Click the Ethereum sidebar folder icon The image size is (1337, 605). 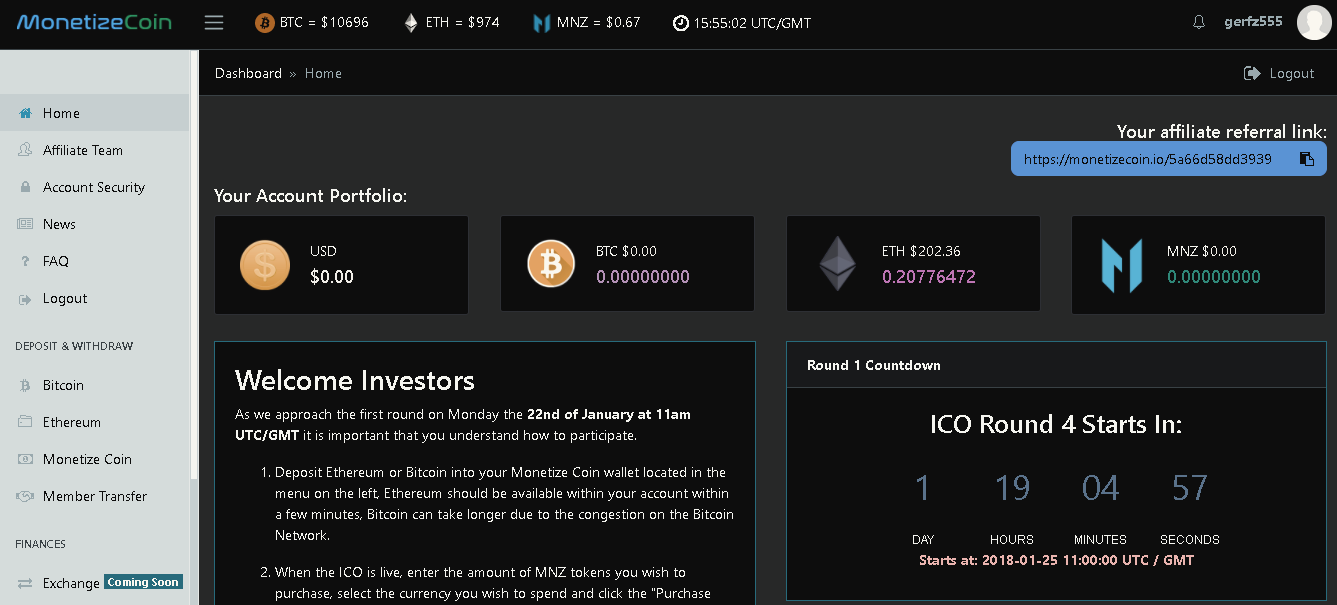click(x=25, y=422)
